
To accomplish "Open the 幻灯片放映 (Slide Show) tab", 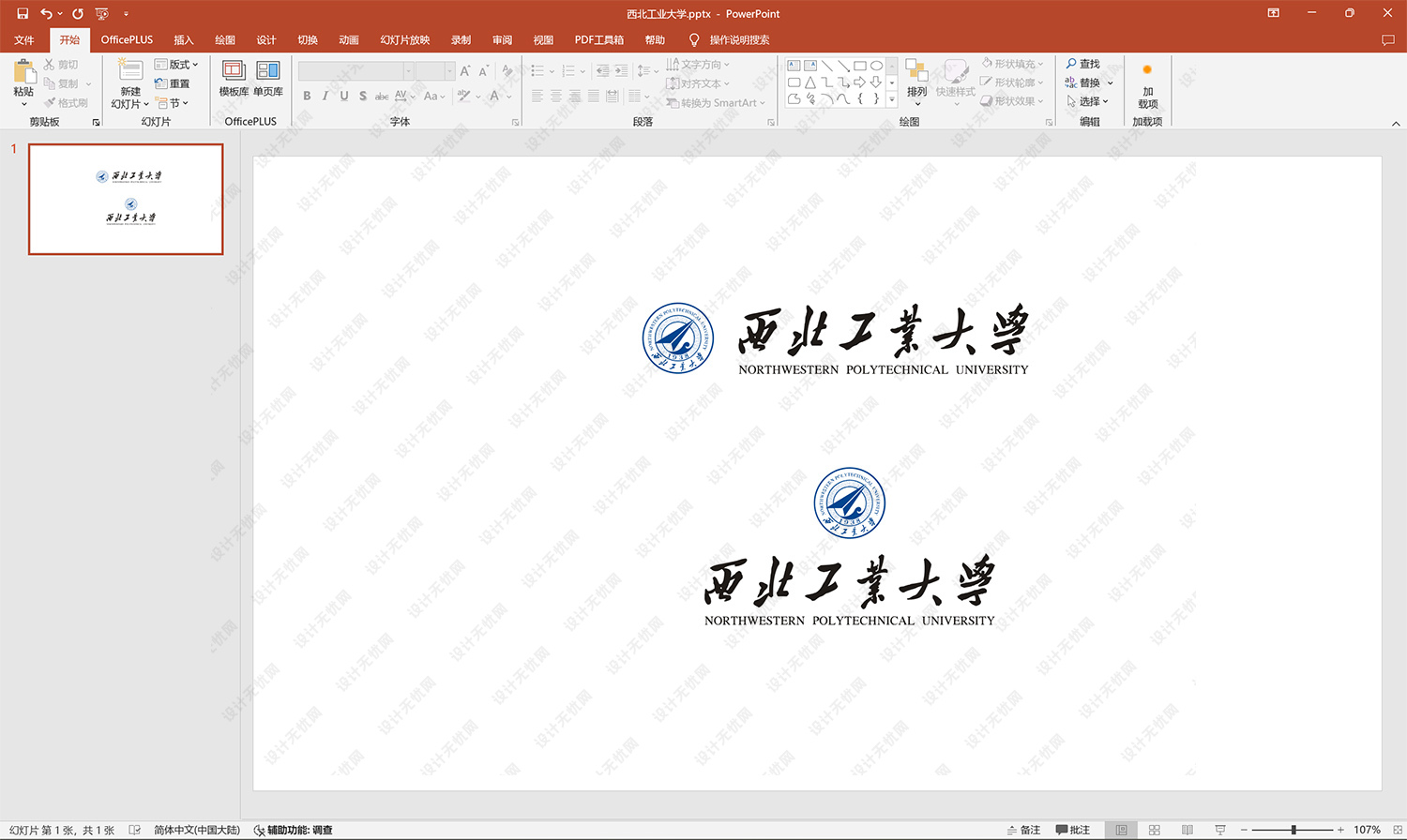I will (x=405, y=39).
